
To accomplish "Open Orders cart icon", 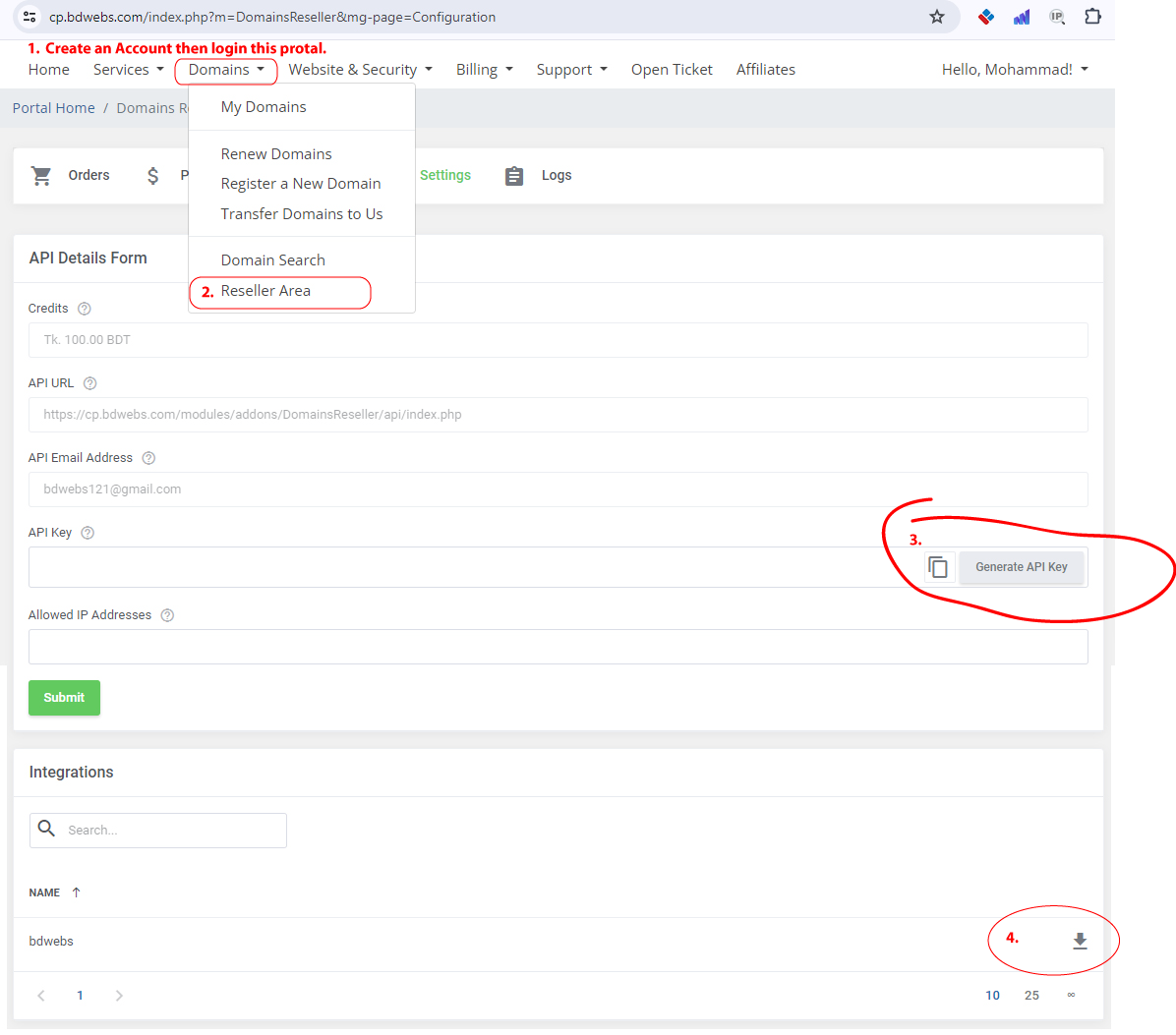I will point(41,176).
